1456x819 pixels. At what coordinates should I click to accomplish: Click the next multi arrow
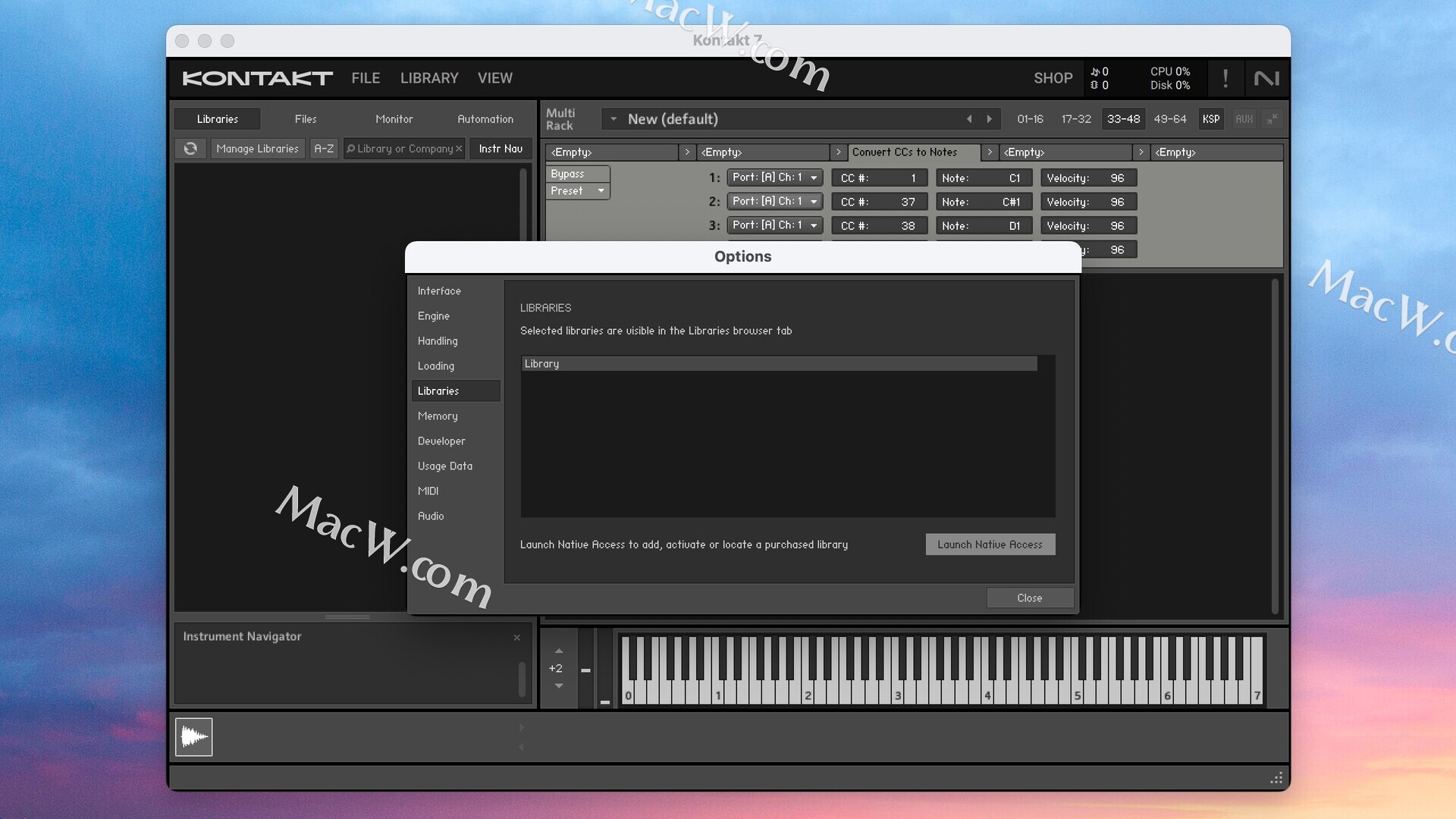[x=989, y=119]
